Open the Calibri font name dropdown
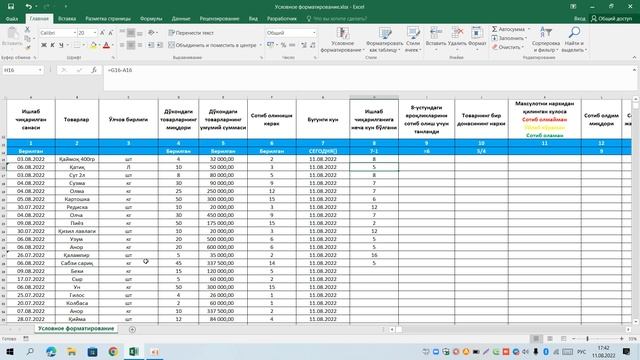Viewport: 640px width, 360px height. pyautogui.click(x=74, y=33)
